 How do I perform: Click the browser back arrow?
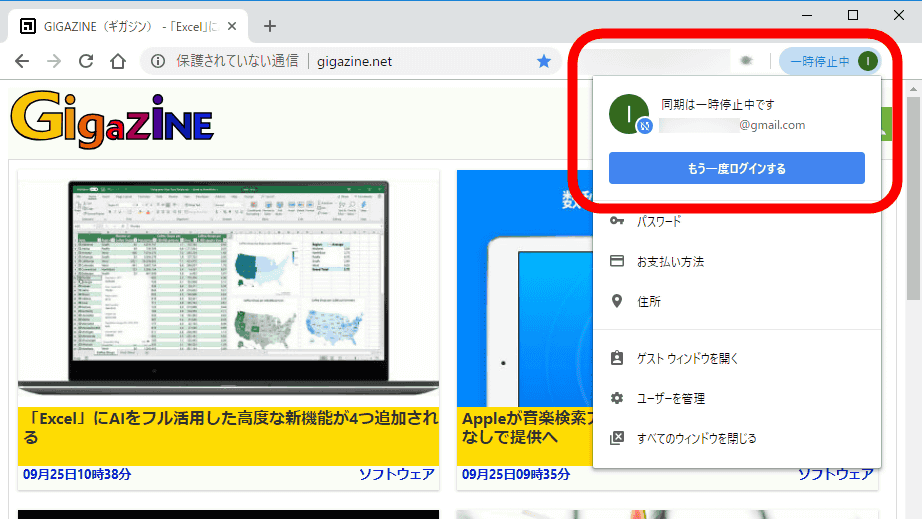[x=22, y=62]
